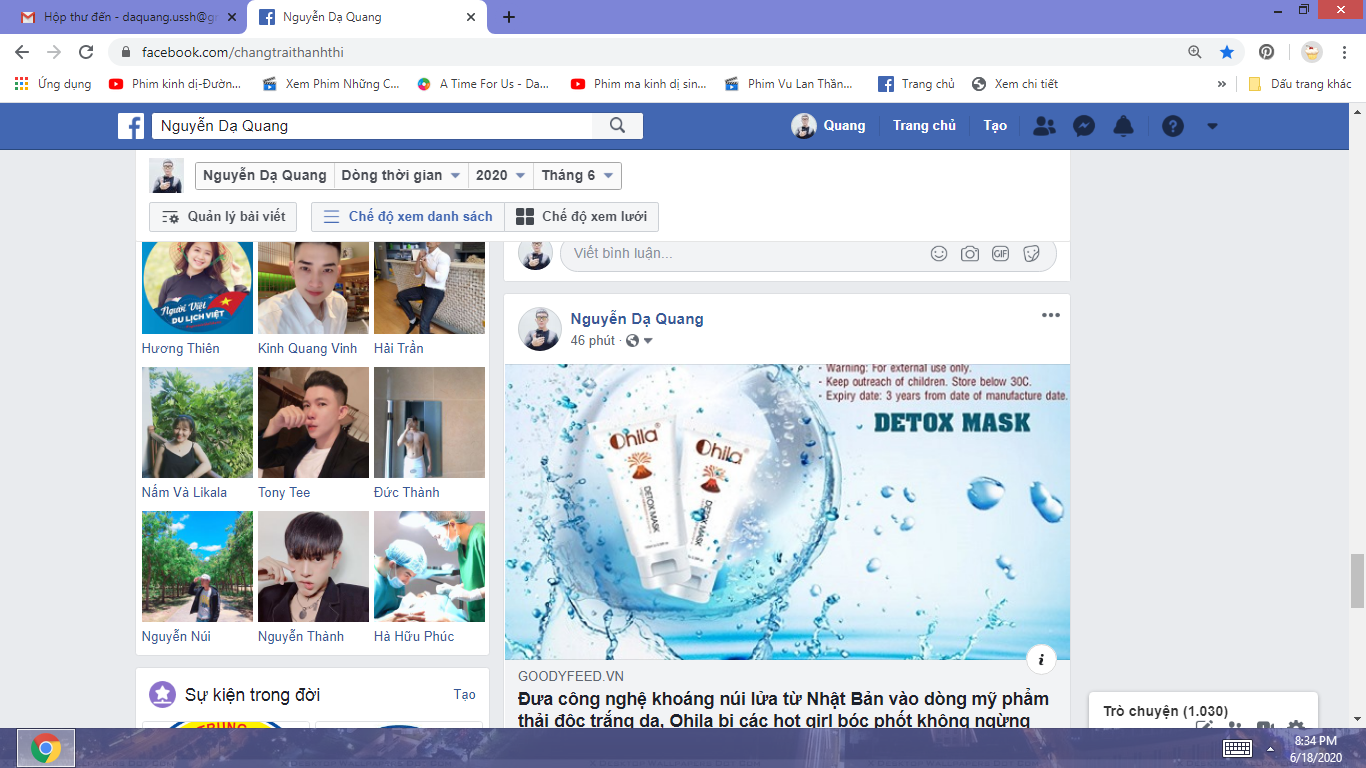Go to Trang chủ in header

tap(924, 126)
